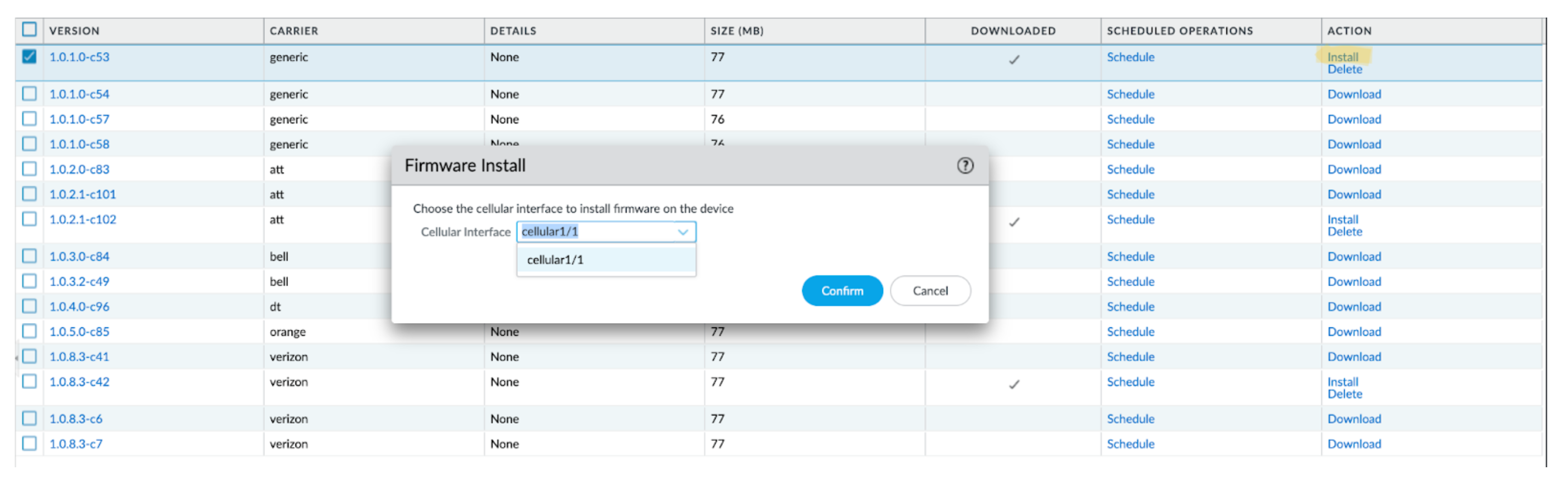Click the Version column header

(x=74, y=31)
